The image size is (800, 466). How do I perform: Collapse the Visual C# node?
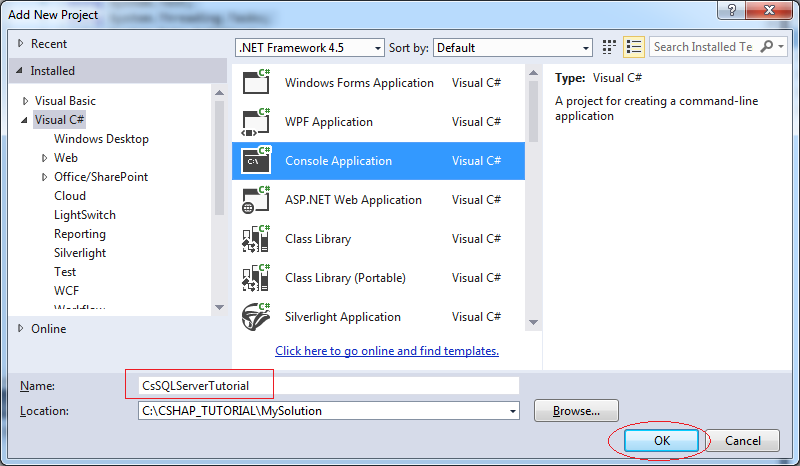point(24,120)
